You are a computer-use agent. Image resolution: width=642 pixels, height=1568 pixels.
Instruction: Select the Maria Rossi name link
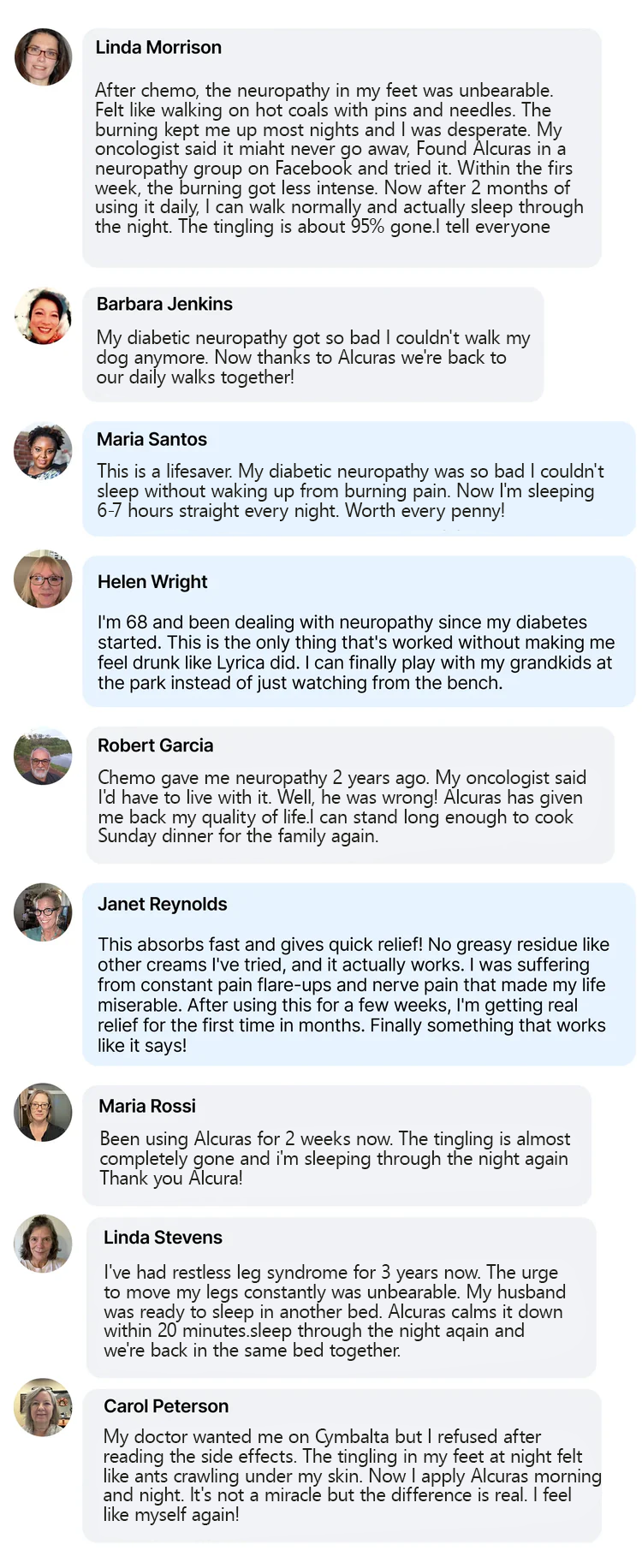(147, 1106)
